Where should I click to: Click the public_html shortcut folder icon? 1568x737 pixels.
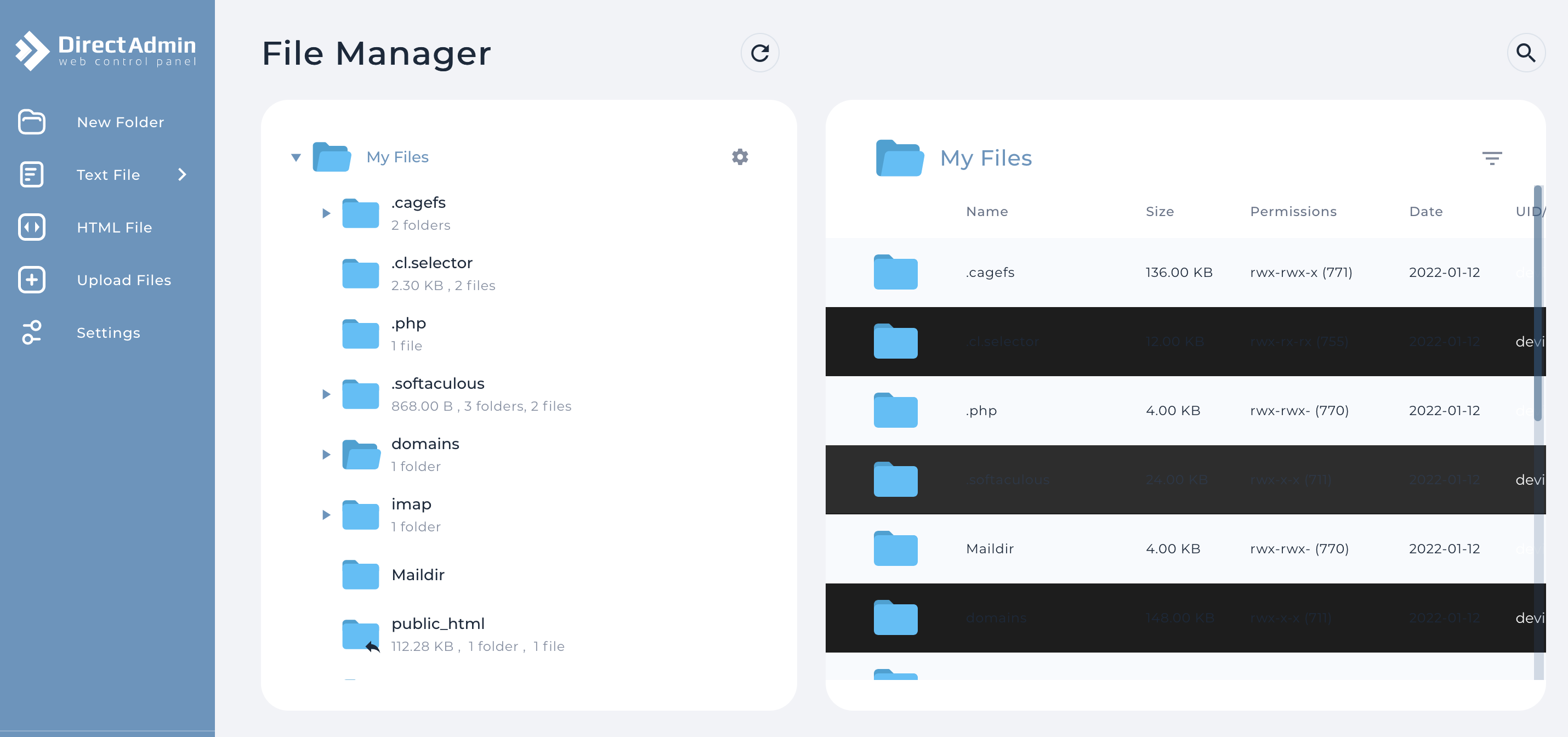tap(360, 635)
